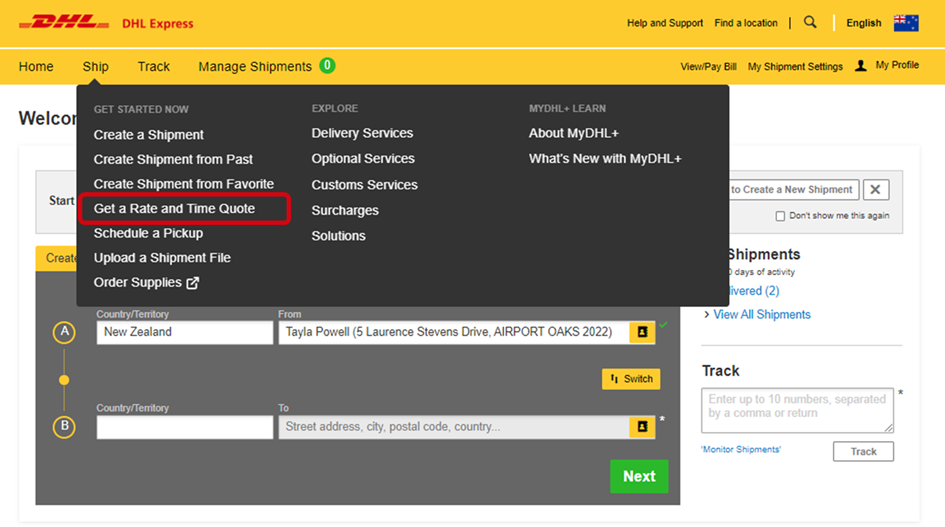
Task: Open the Track menu
Action: click(154, 66)
